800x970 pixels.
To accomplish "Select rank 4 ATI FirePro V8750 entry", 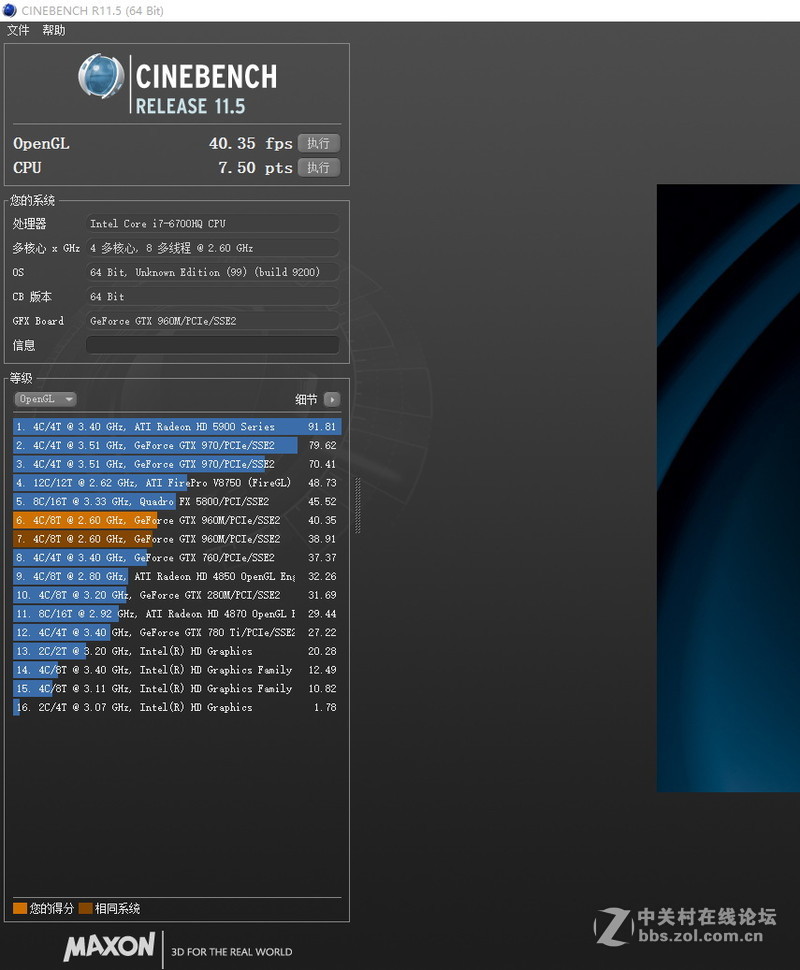I will [176, 483].
